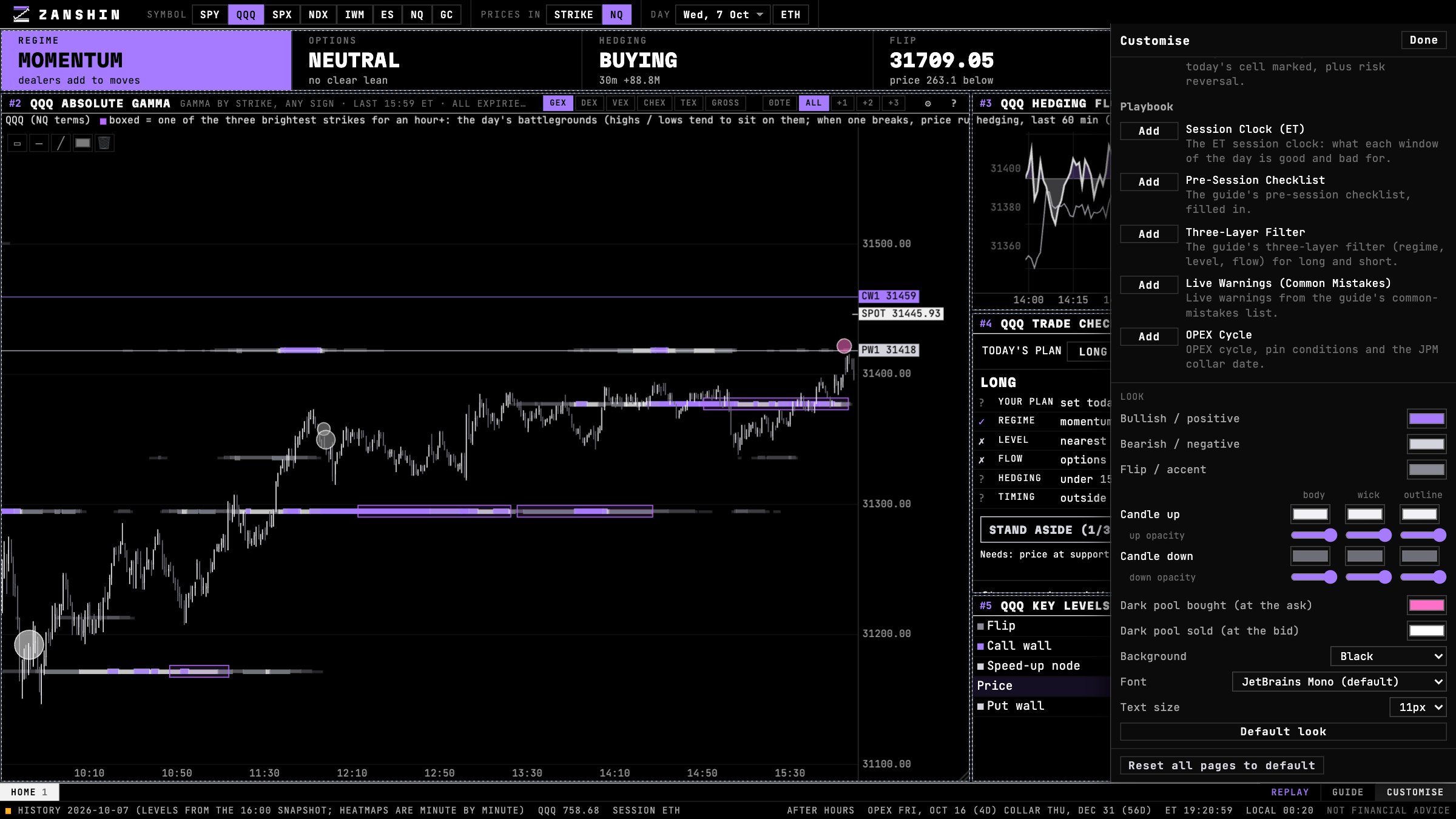The image size is (1456, 819).
Task: Open the Bullish / positive colour swatch
Action: pos(1426,419)
